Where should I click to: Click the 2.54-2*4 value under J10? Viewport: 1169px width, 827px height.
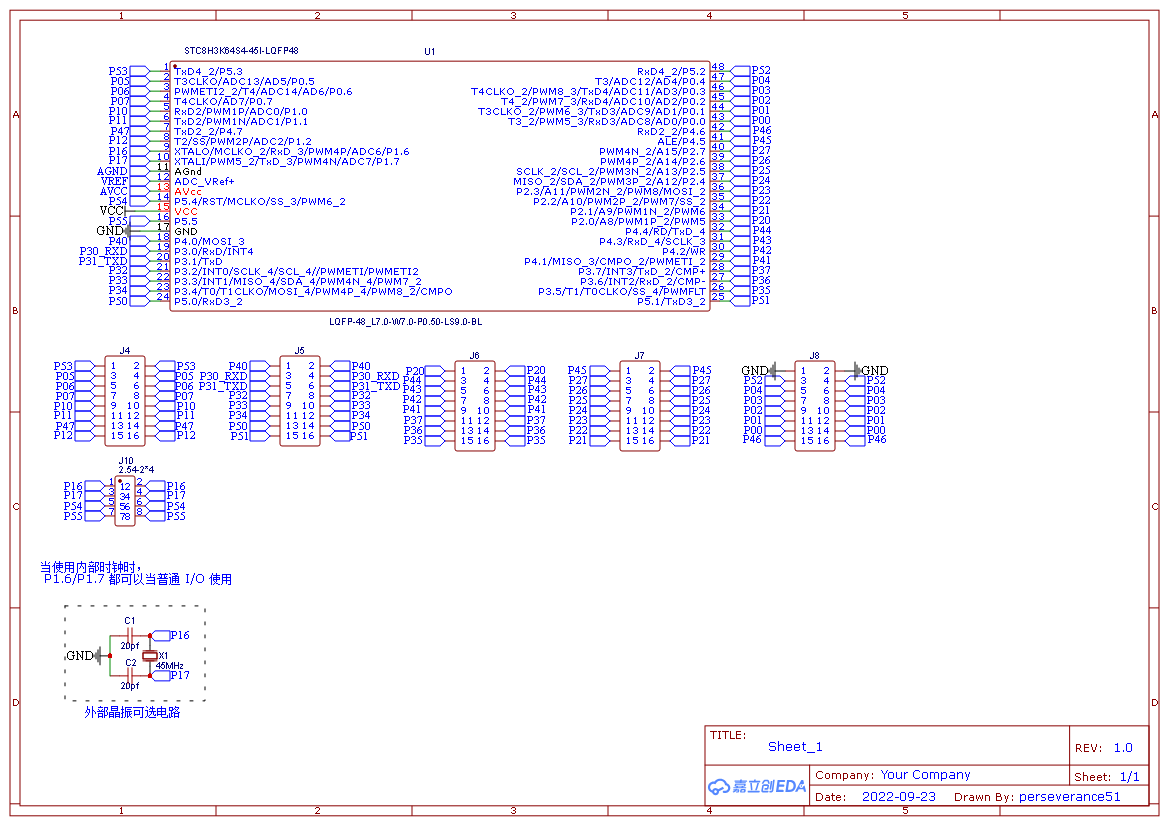pos(136,470)
